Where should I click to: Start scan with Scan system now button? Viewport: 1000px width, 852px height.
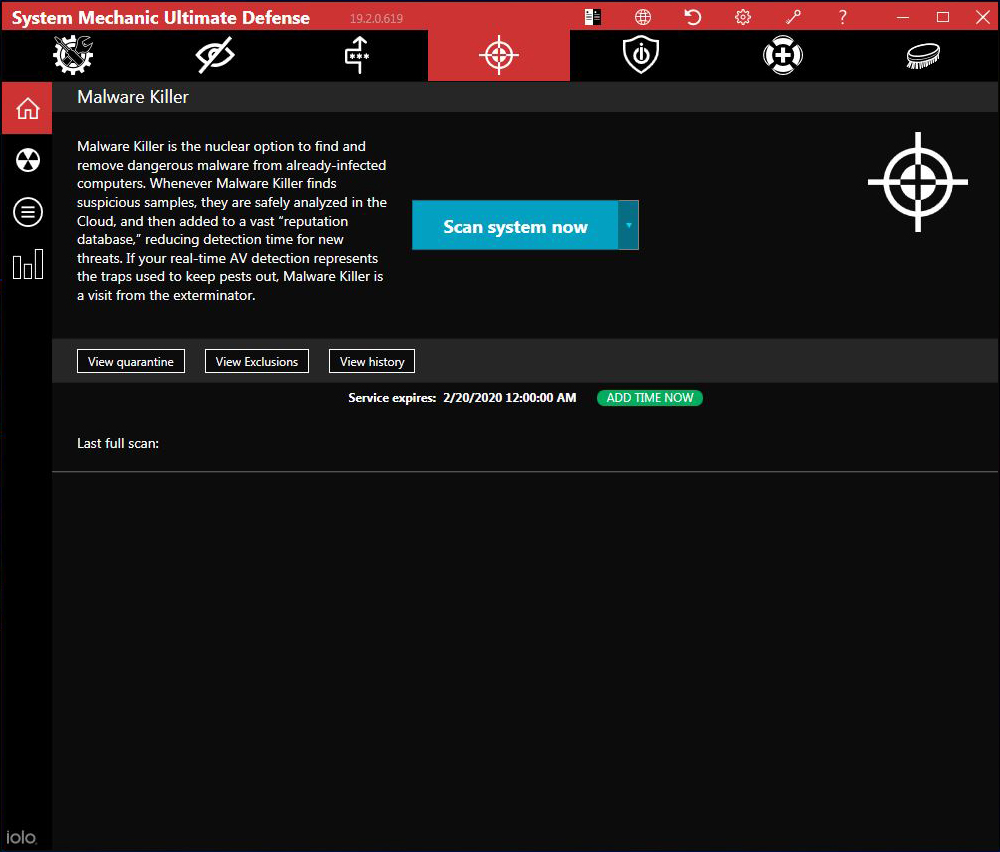click(x=515, y=226)
